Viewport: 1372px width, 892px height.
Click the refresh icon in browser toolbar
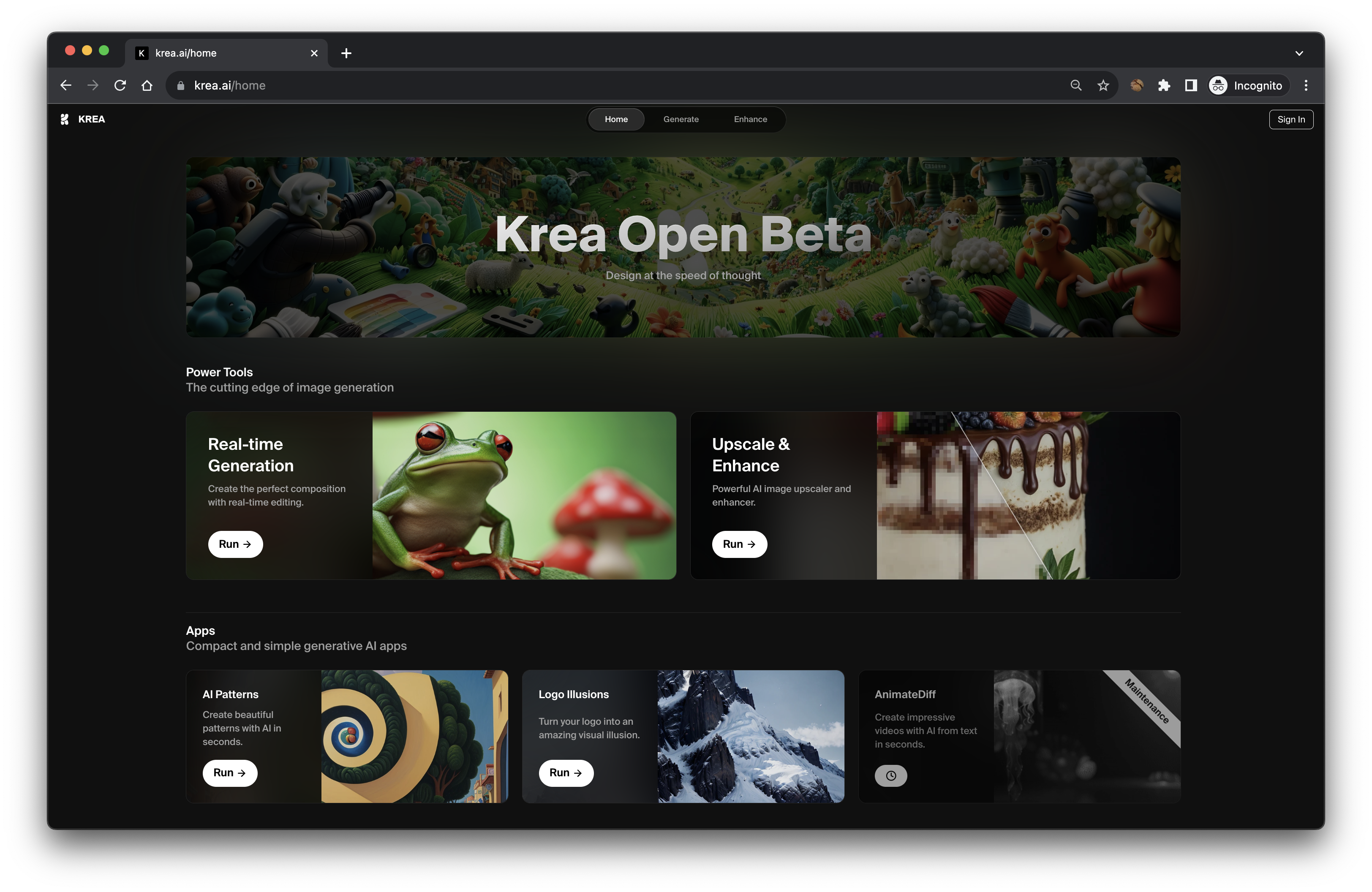point(119,85)
